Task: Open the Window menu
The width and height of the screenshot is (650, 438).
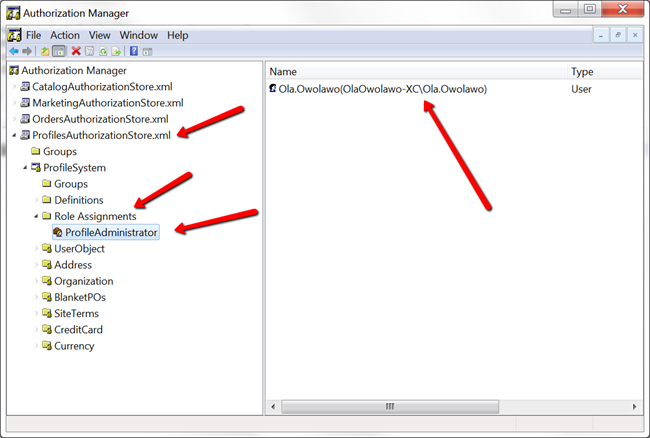Action: 138,35
